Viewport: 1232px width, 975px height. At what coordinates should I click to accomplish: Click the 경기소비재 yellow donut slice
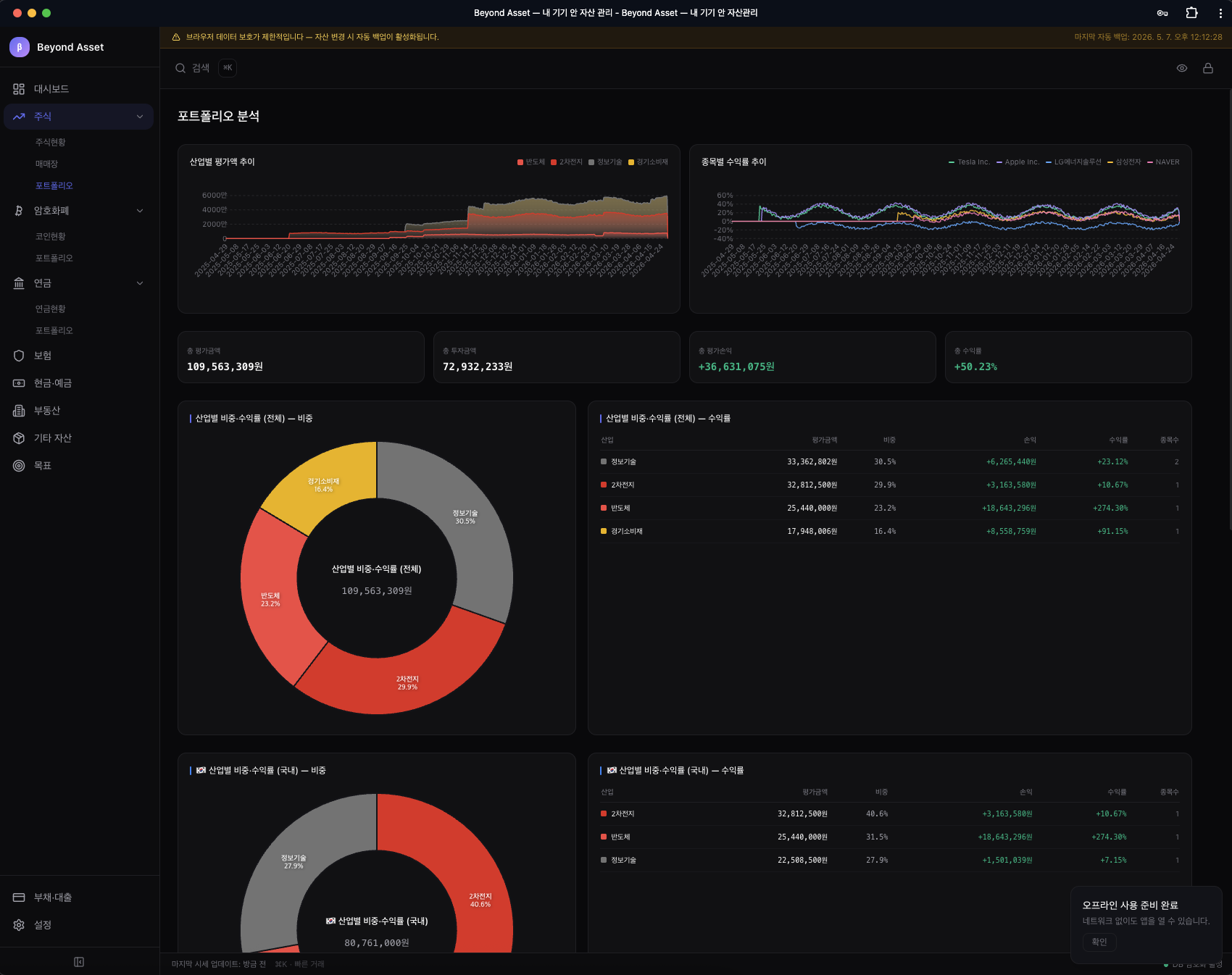coord(323,485)
